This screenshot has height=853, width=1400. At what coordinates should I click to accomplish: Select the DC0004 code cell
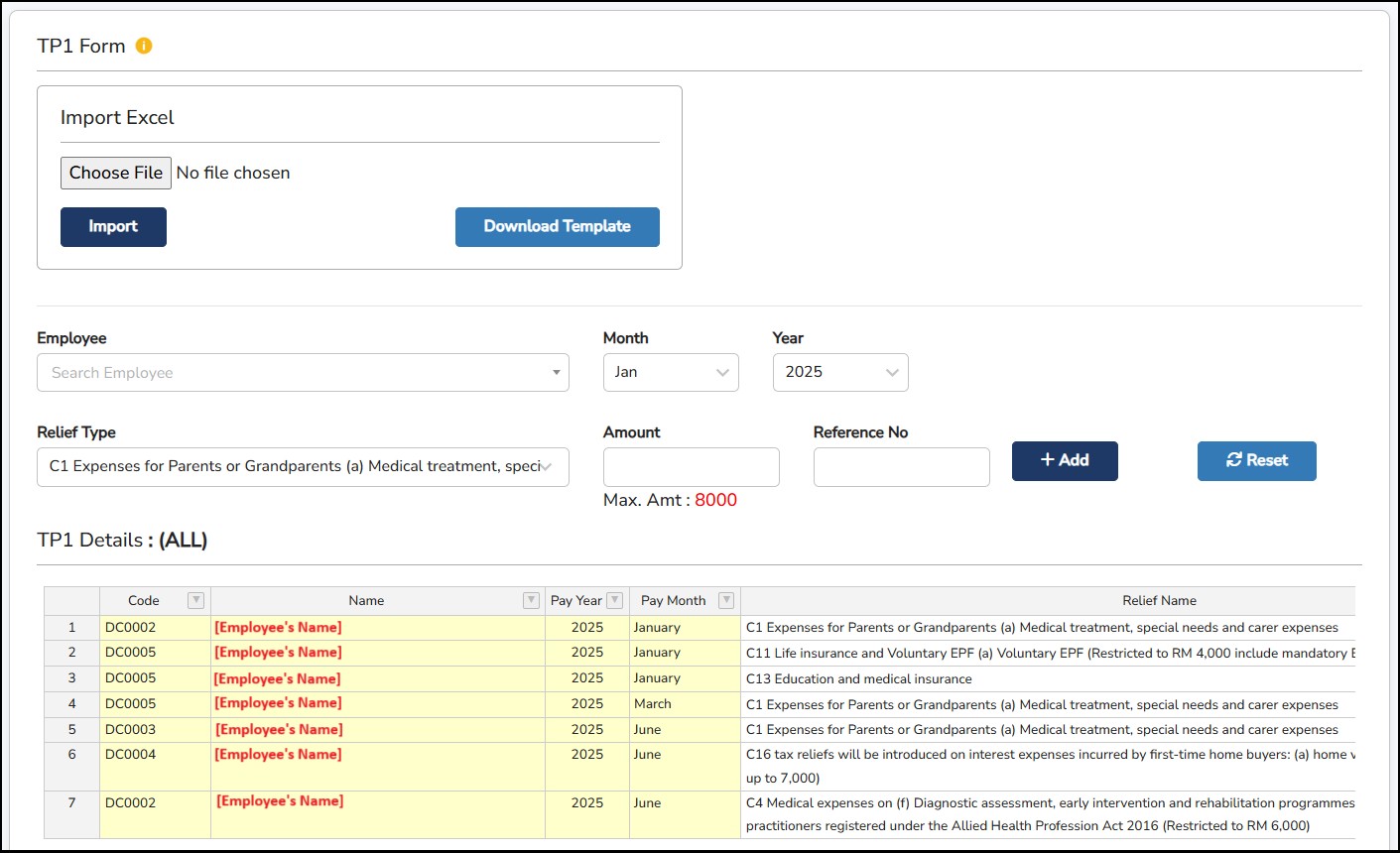pyautogui.click(x=131, y=755)
